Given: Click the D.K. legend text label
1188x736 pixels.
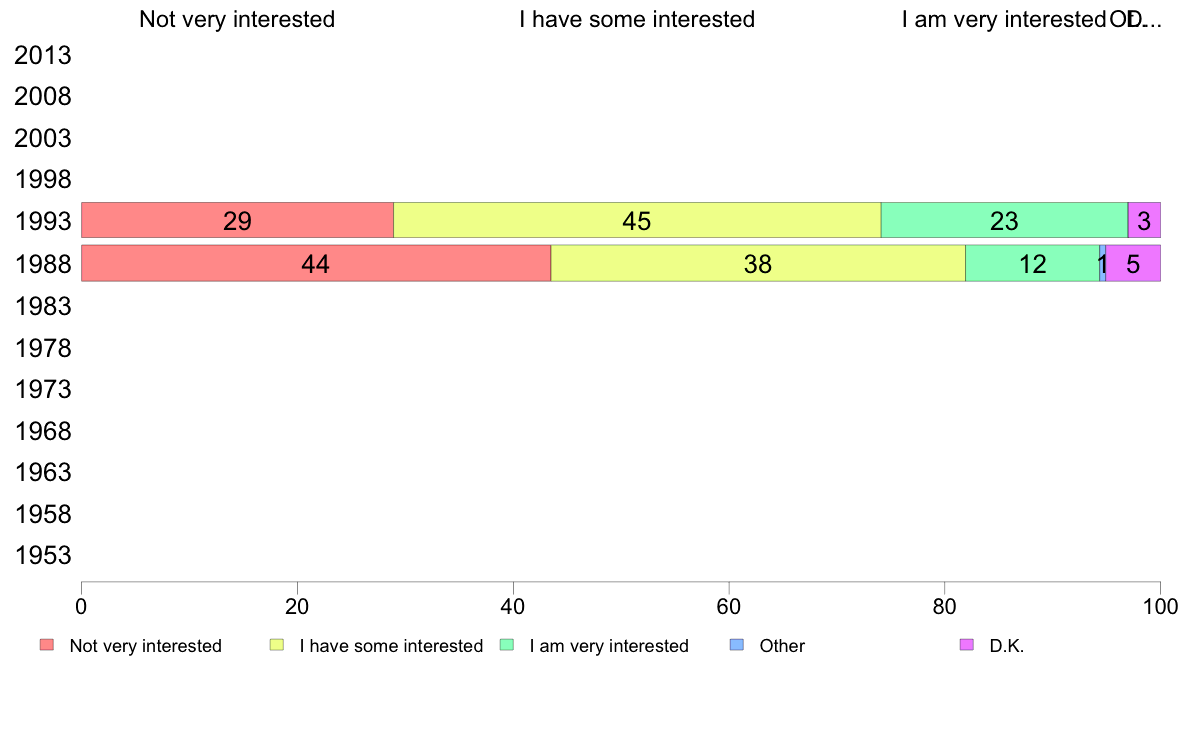Looking at the screenshot, I should (x=1007, y=646).
